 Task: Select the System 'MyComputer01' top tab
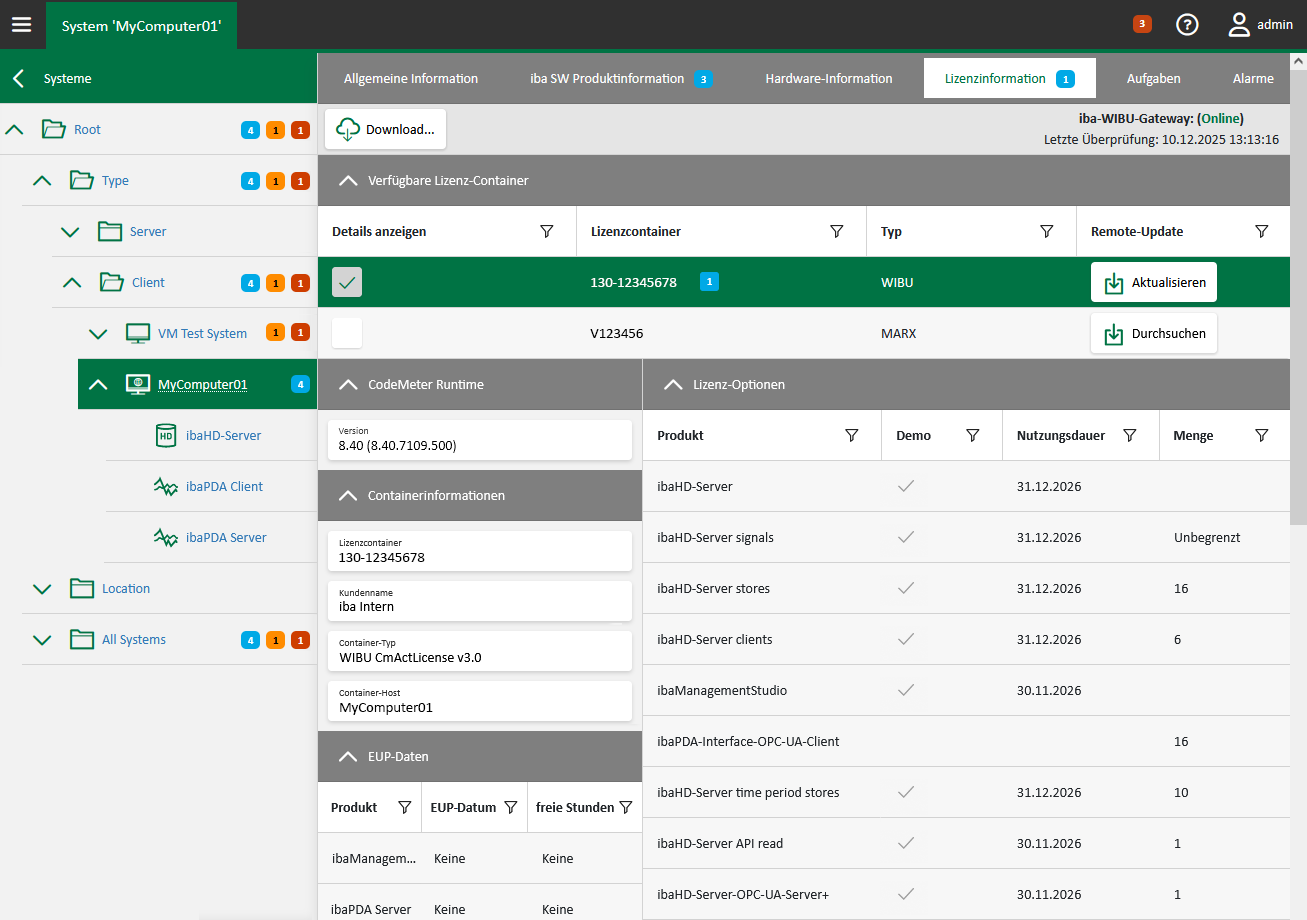click(x=141, y=26)
